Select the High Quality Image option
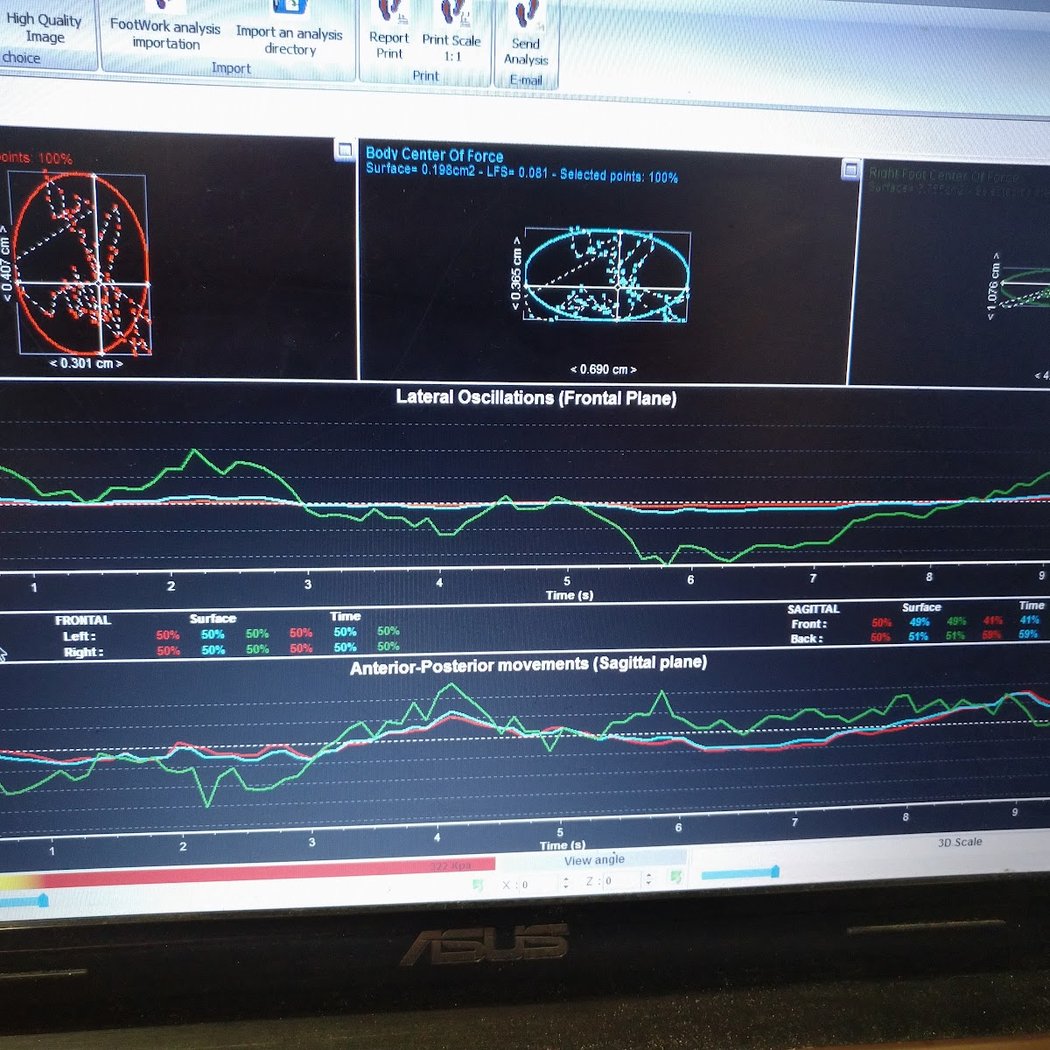Screen dimensions: 1050x1050 [x=44, y=27]
